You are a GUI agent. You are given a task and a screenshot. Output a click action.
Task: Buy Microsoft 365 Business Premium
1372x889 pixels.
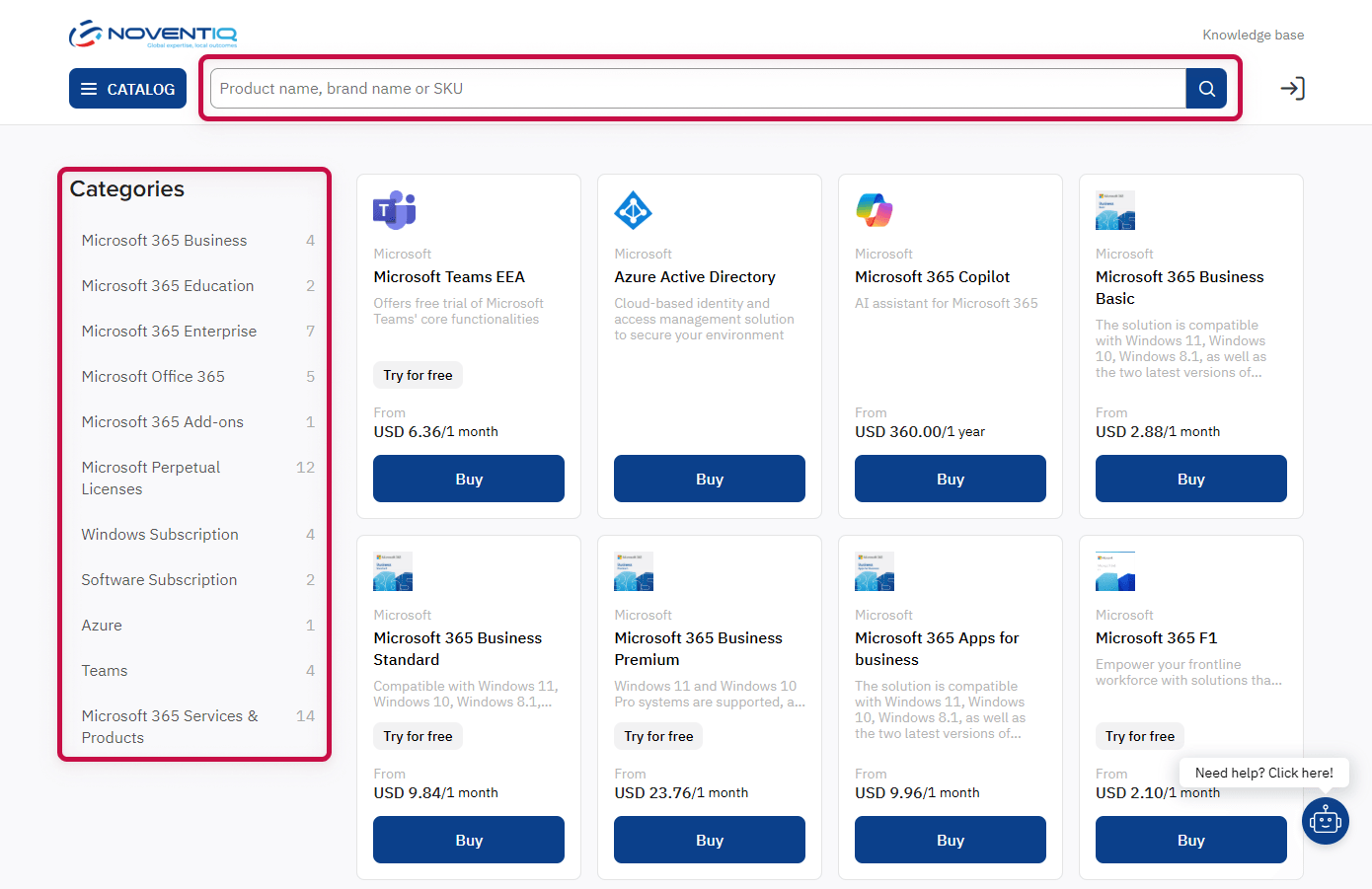pos(709,840)
